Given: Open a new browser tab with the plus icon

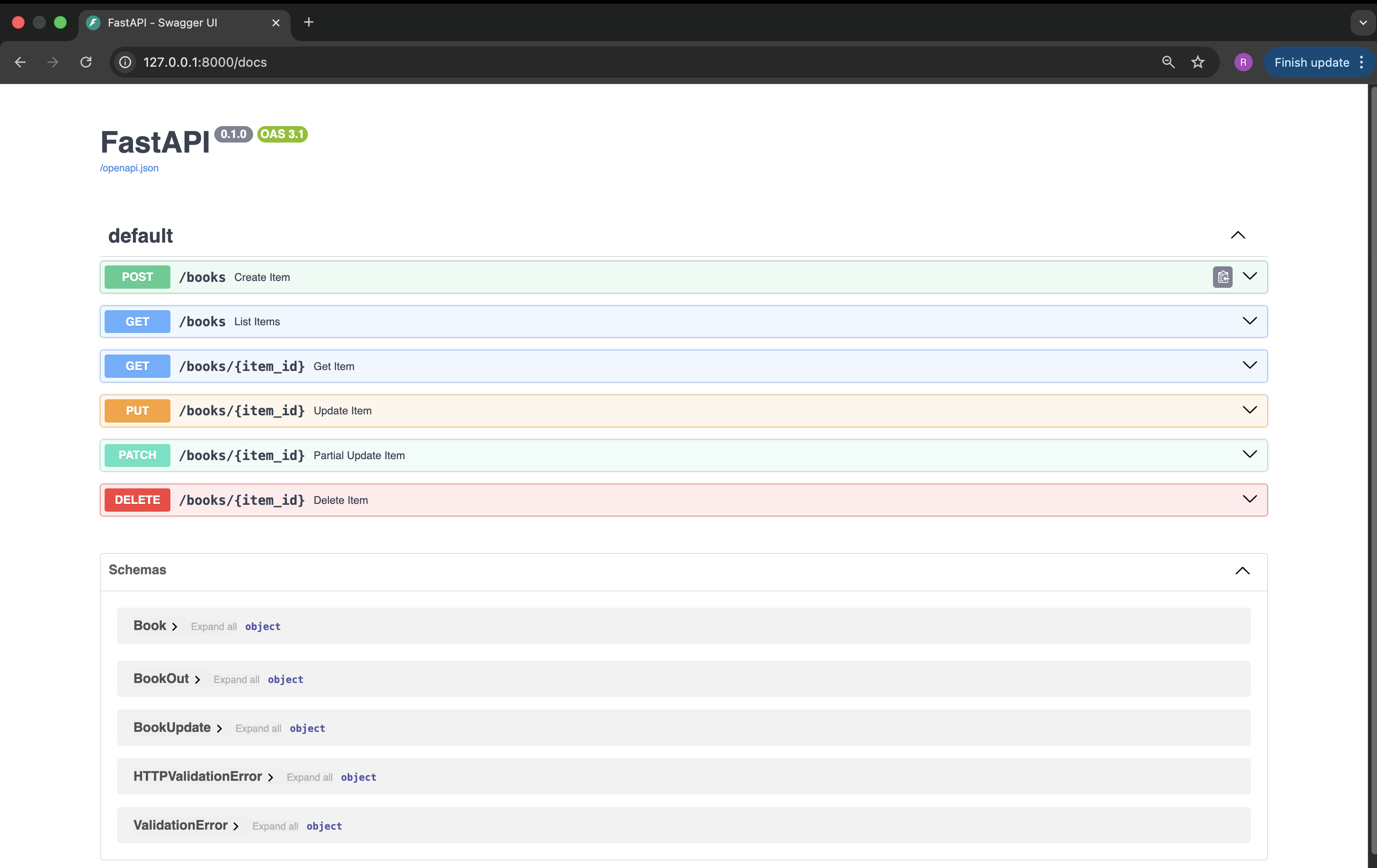Looking at the screenshot, I should pos(308,22).
